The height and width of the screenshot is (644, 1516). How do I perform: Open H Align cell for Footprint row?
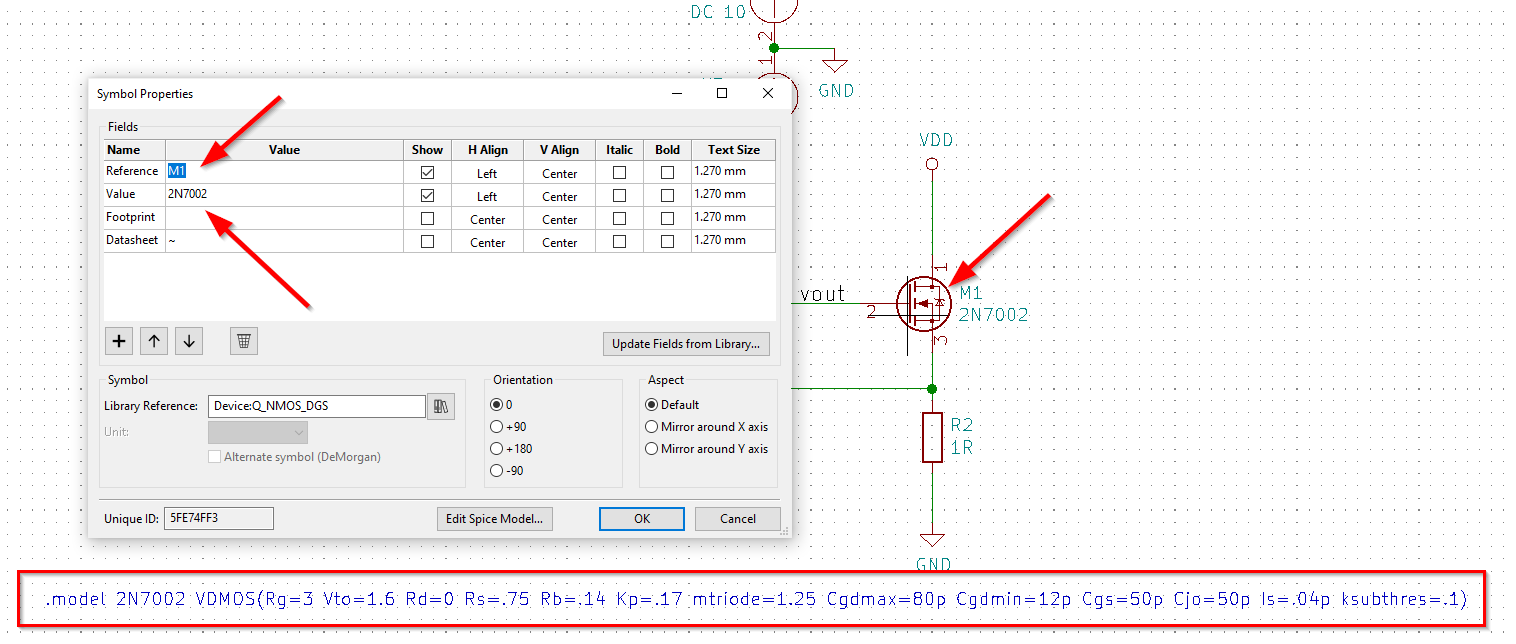pos(487,219)
